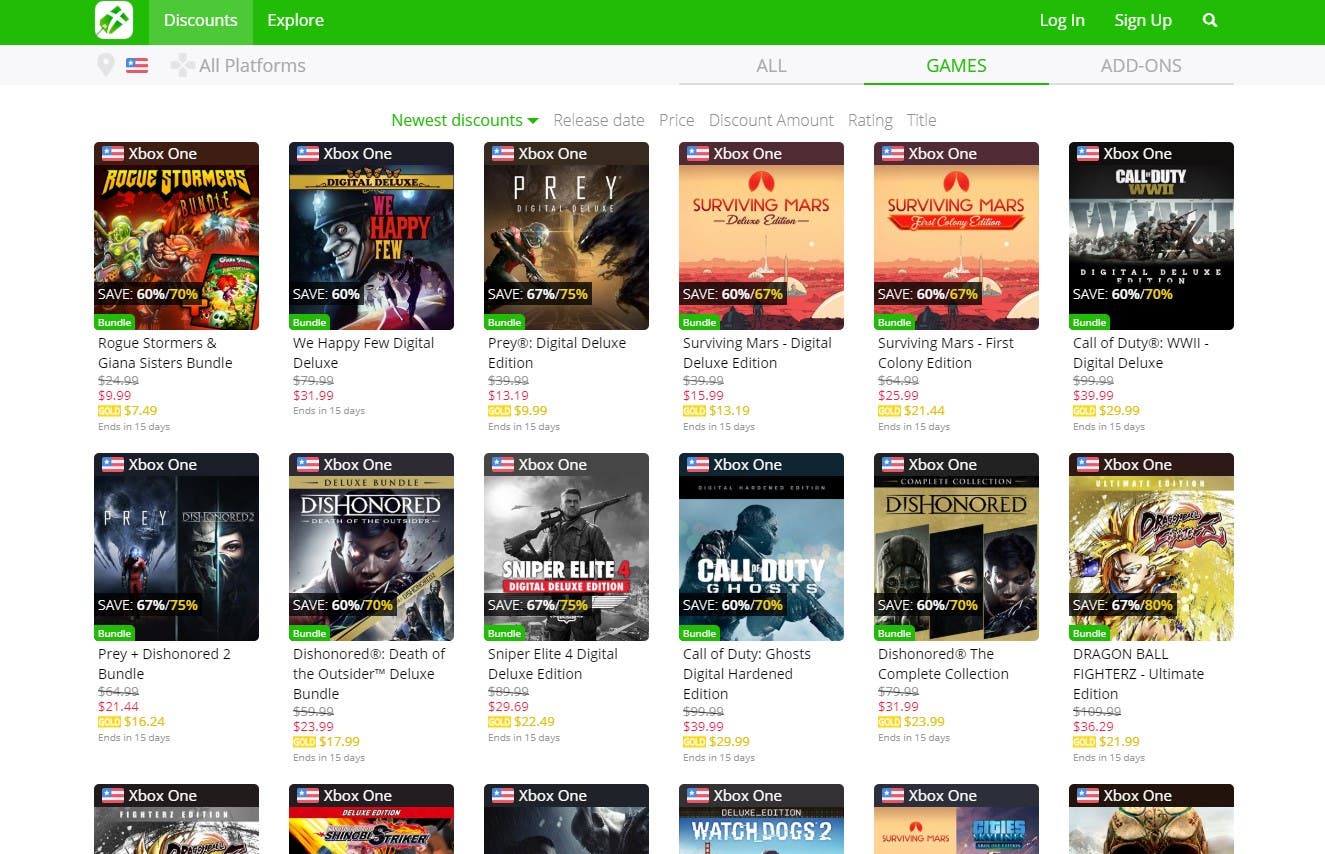This screenshot has height=854, width=1325.
Task: Click the location pin icon
Action: point(105,66)
